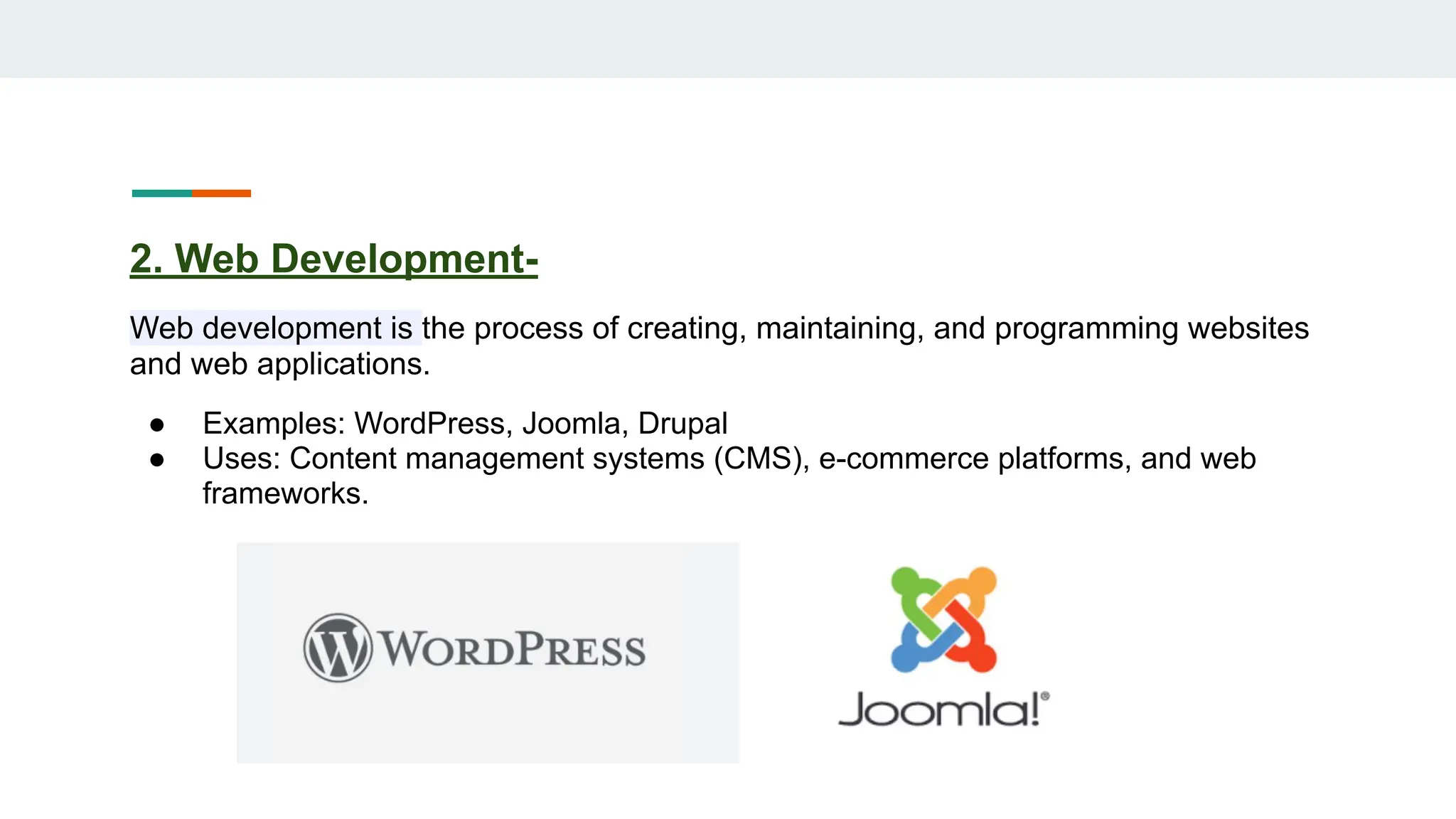Viewport: 1456px width, 819px height.
Task: Click the 'Examples: WordPress, Joomla, Drupal' bullet
Action: (465, 424)
